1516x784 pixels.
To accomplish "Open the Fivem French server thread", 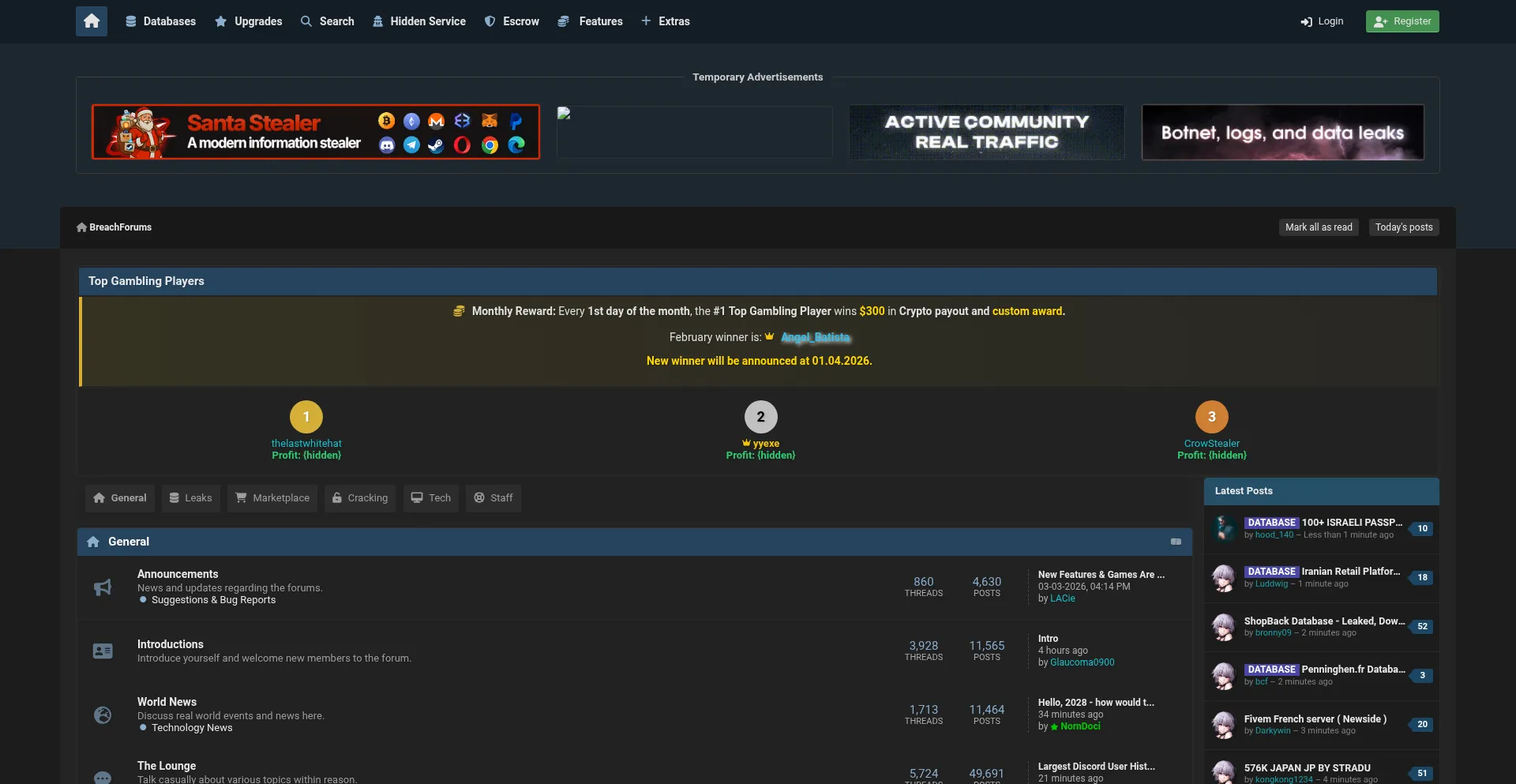I will (1315, 719).
